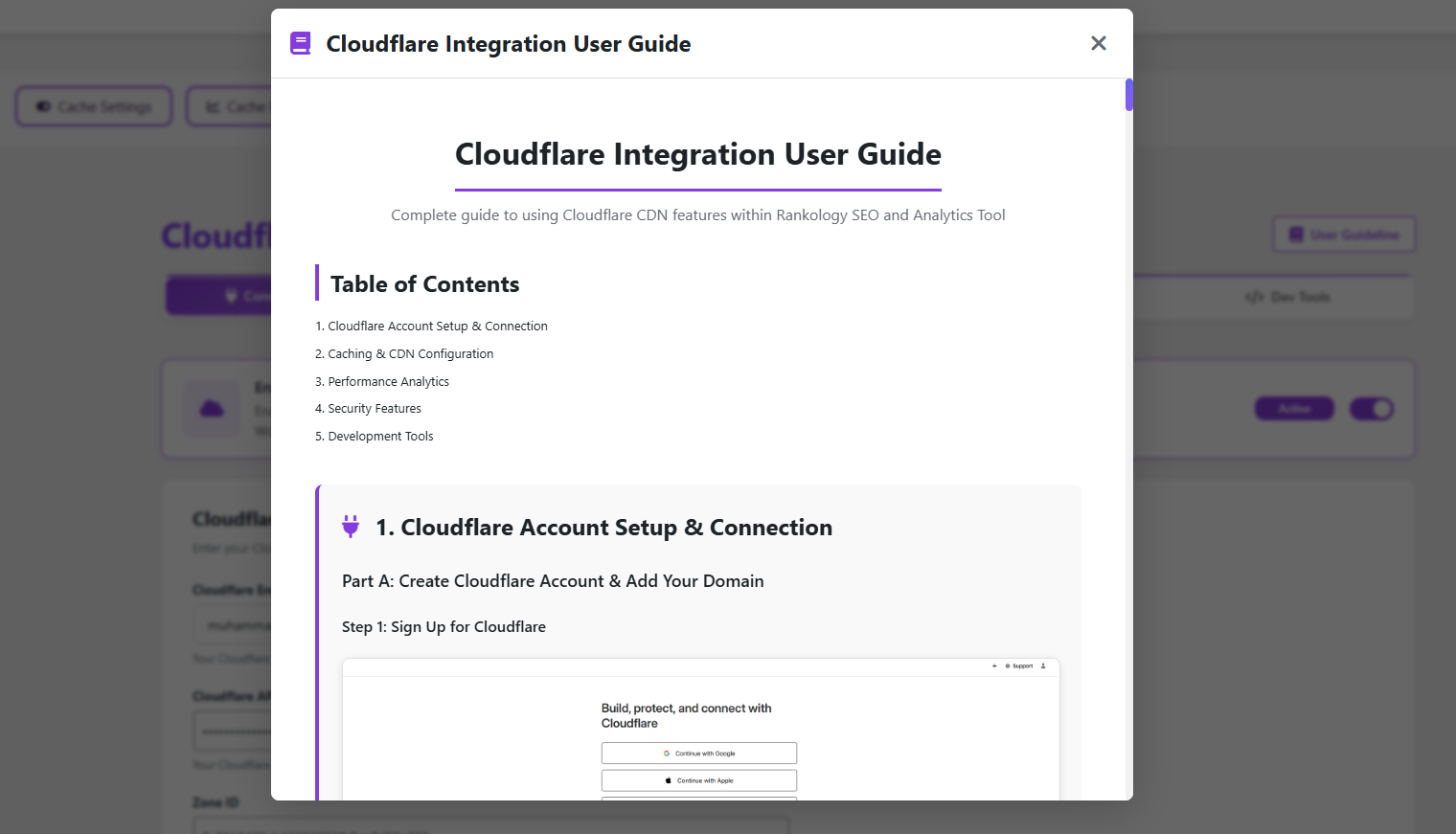Image resolution: width=1456 pixels, height=834 pixels.
Task: Click the 'Step 1: Sign Up for Cloudflare' line
Action: 444,627
